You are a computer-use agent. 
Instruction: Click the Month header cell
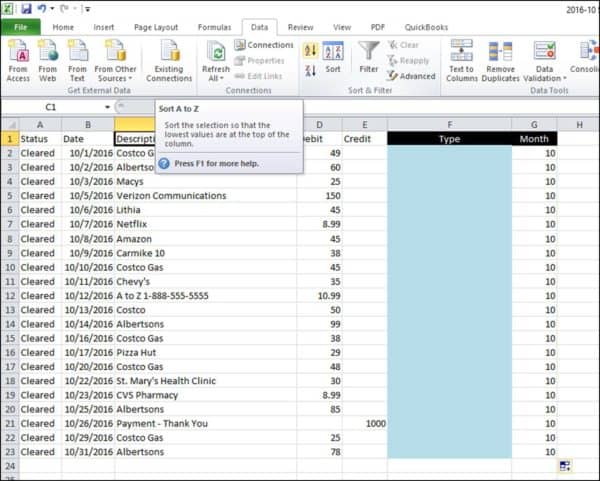[534, 139]
